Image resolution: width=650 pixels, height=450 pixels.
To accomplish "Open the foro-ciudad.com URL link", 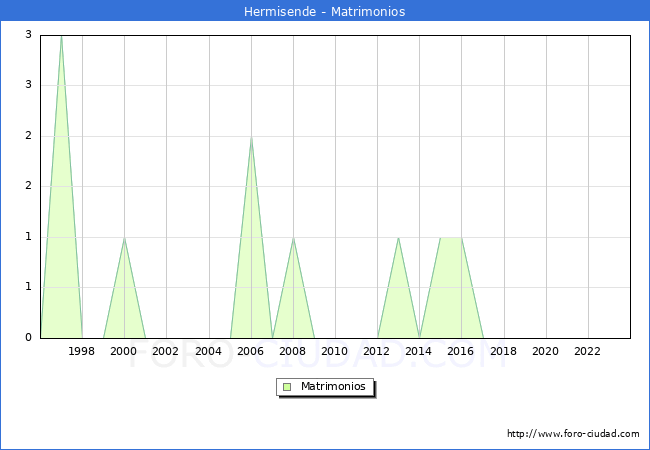I will pyautogui.click(x=573, y=434).
